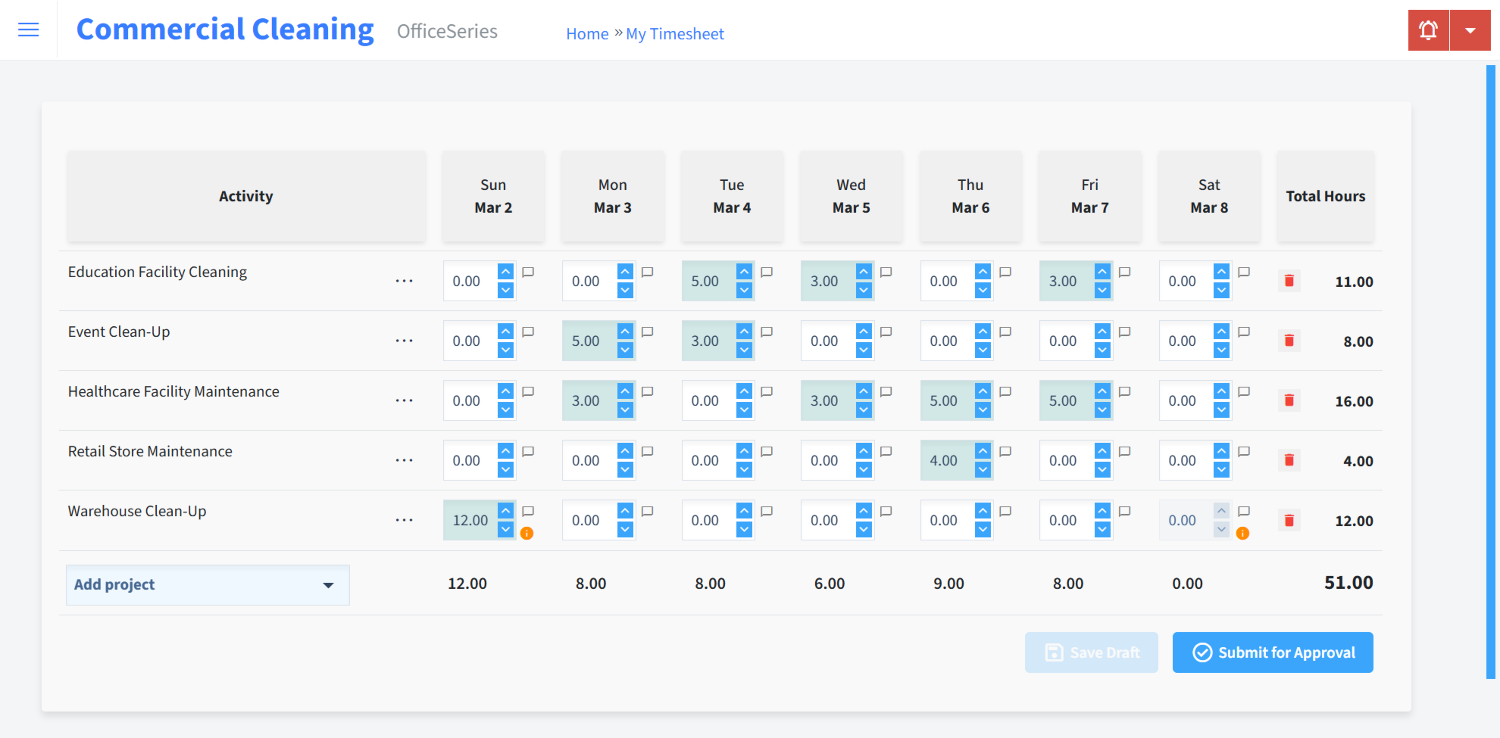
Task: Delete the Healthcare Facility Maintenance row
Action: [1288, 400]
